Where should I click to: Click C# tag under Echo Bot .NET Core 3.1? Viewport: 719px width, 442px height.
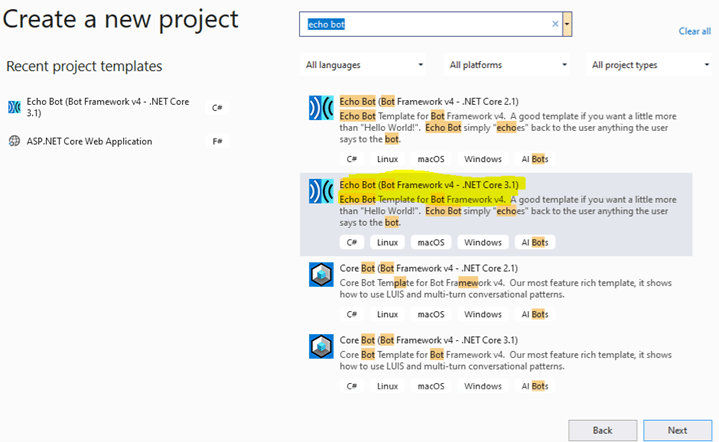pos(352,243)
